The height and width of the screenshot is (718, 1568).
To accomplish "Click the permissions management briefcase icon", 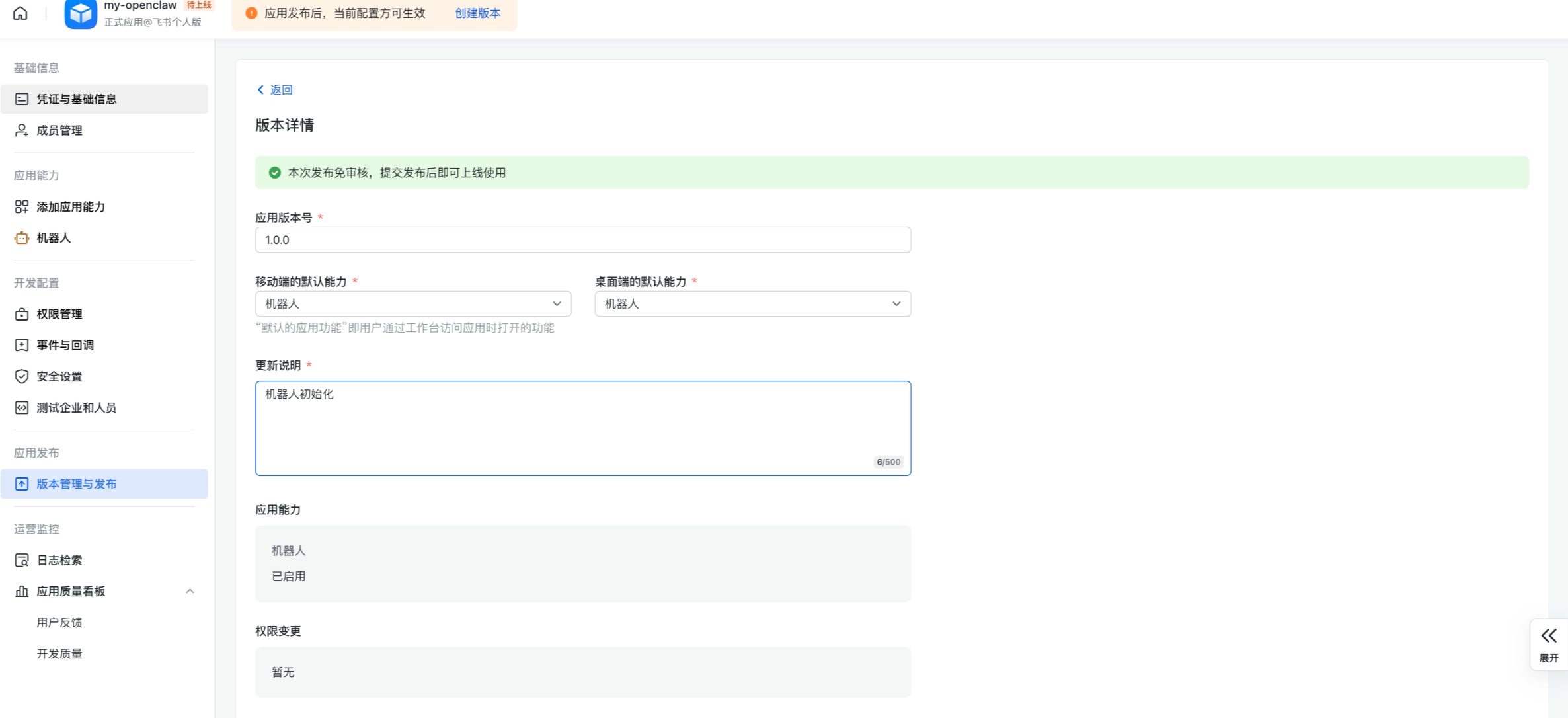I will 22,314.
